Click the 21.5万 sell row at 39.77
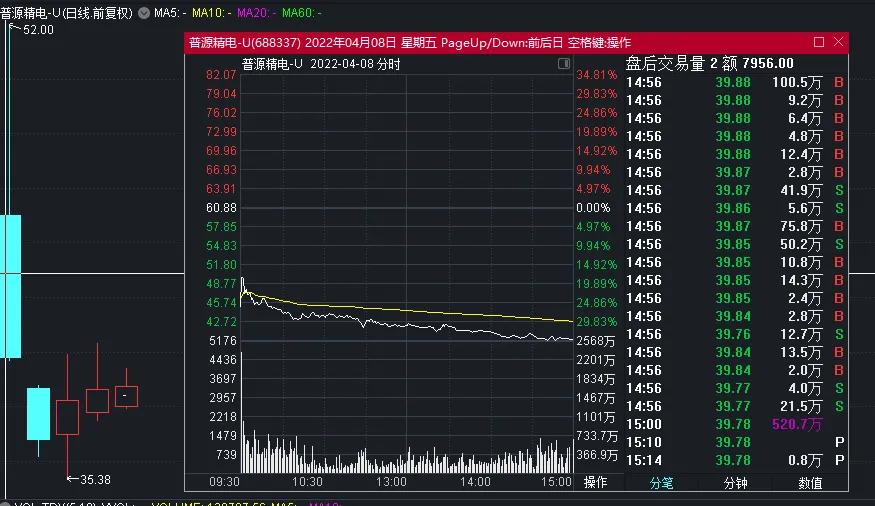875x506 pixels. point(735,406)
